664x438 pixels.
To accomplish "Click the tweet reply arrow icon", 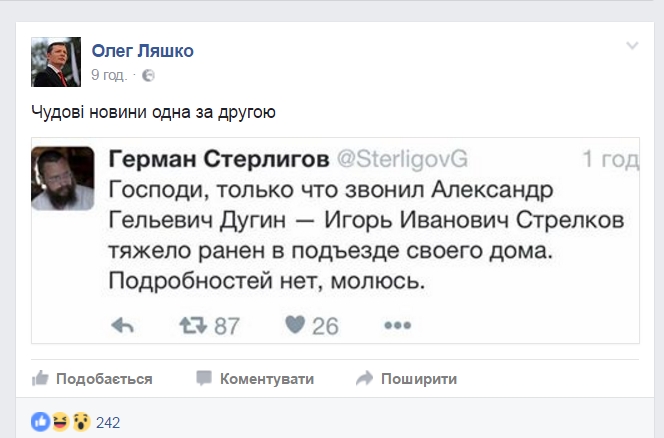I will [x=123, y=325].
